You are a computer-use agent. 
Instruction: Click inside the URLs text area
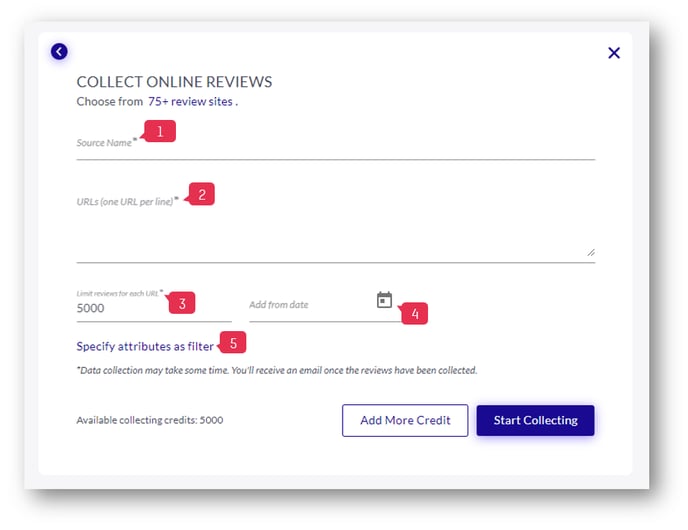(336, 228)
